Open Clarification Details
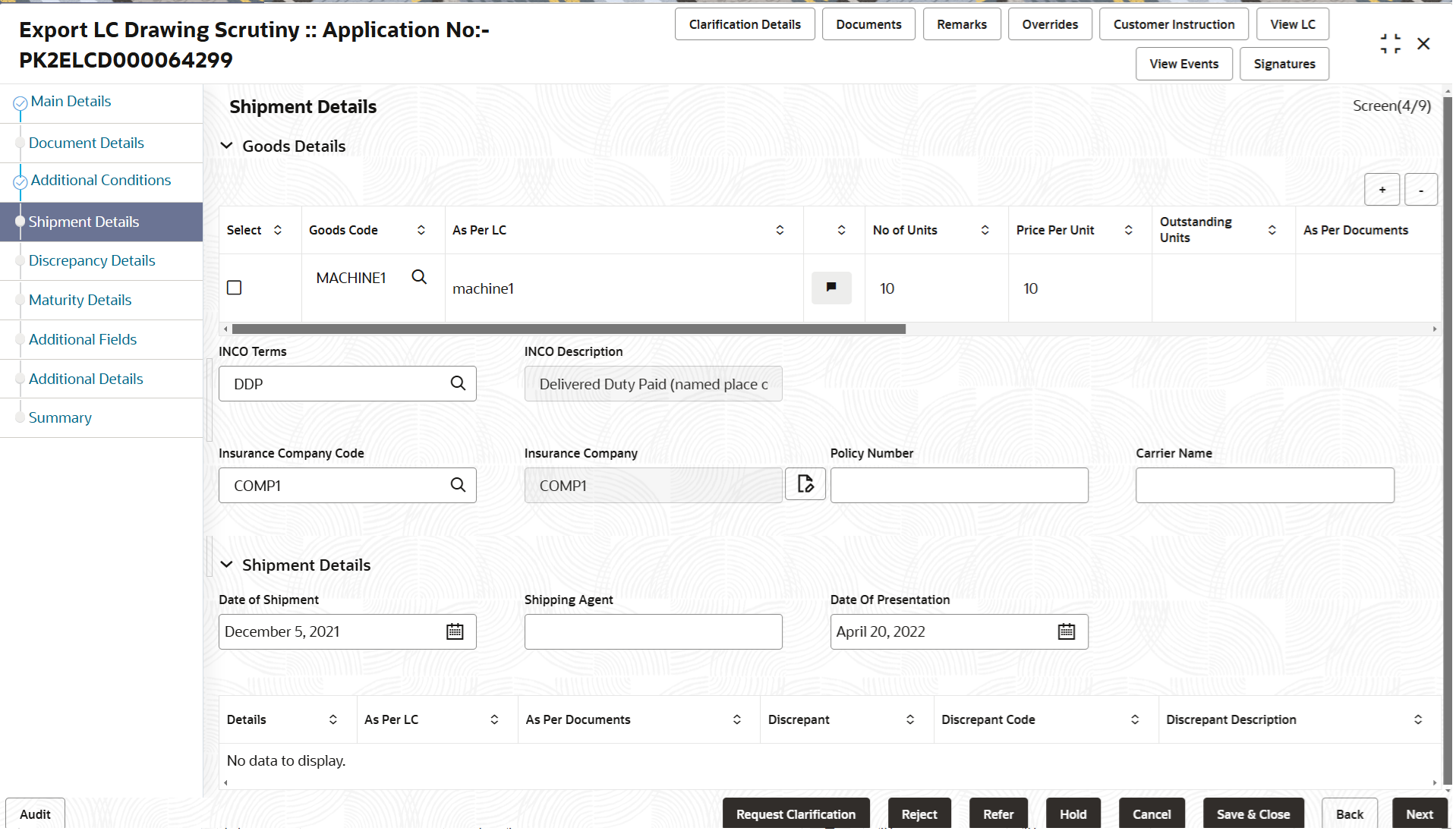The width and height of the screenshot is (1456, 831). click(x=745, y=24)
